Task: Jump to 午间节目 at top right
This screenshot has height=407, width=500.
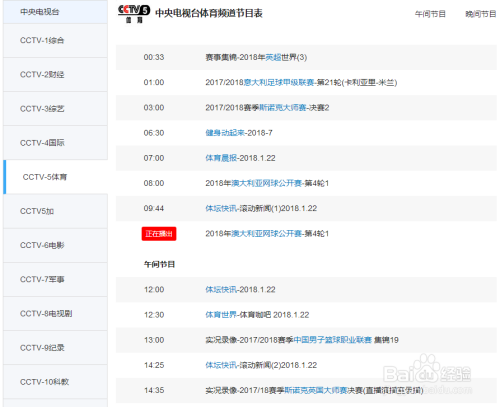Action: tap(430, 14)
